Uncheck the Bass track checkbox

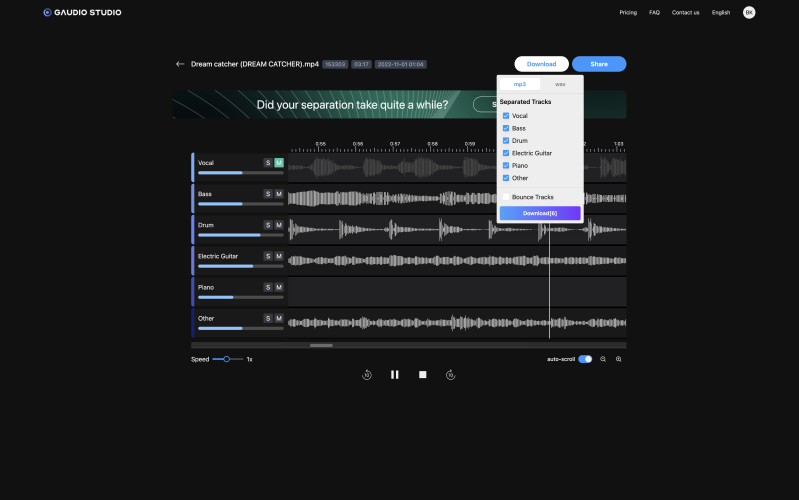tap(506, 128)
